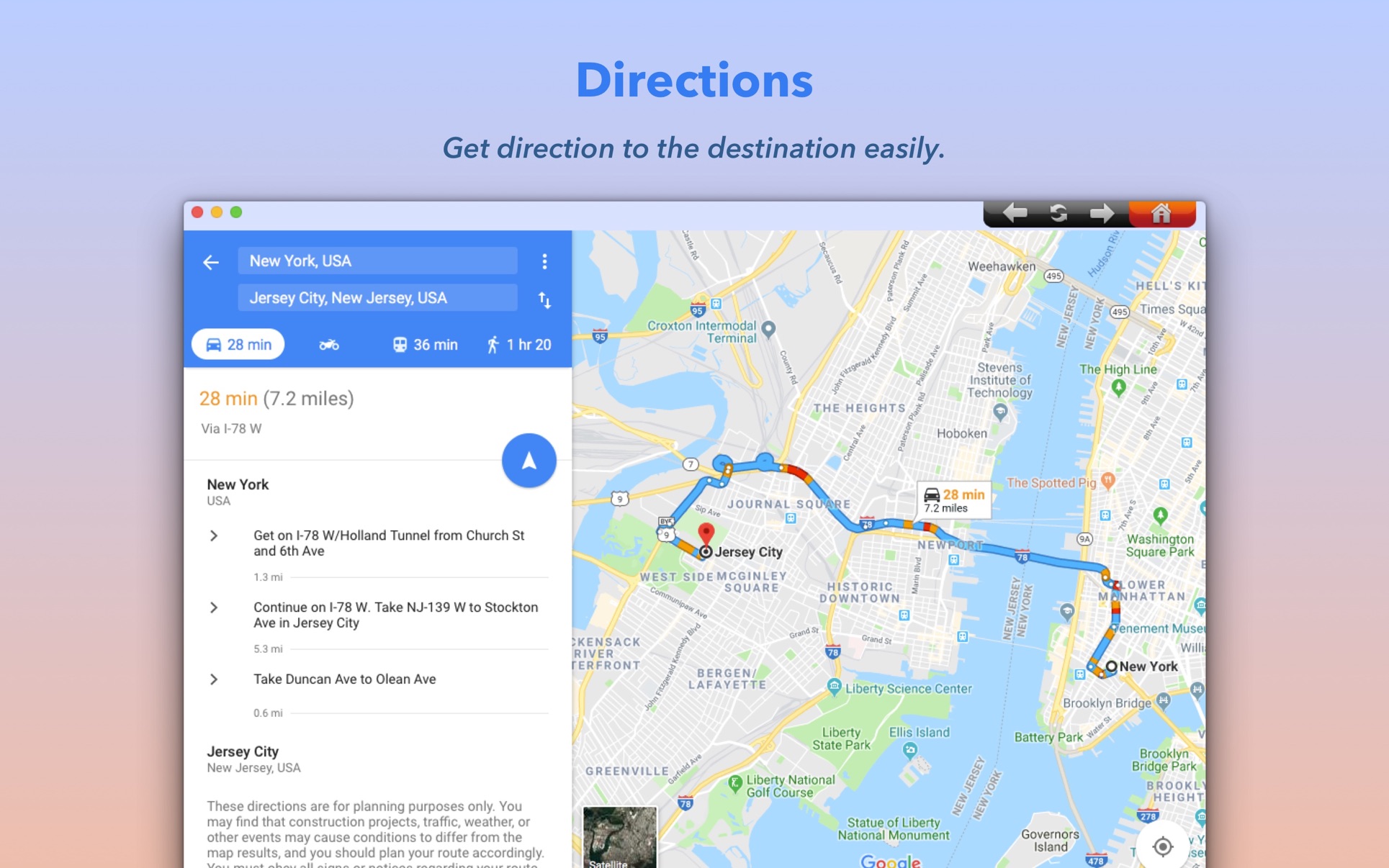Screen dimensions: 1389x868
Task: Expand the second route step chevron
Action: click(214, 607)
